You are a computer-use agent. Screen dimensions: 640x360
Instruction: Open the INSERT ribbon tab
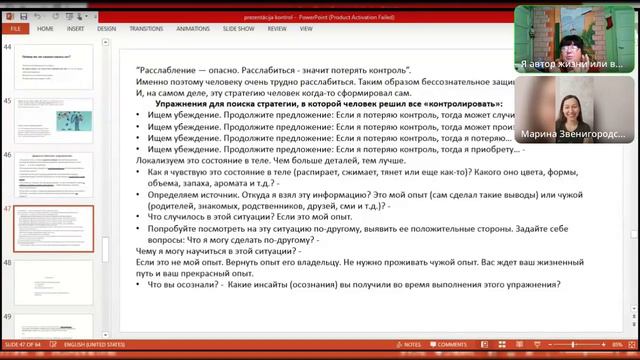coord(75,29)
